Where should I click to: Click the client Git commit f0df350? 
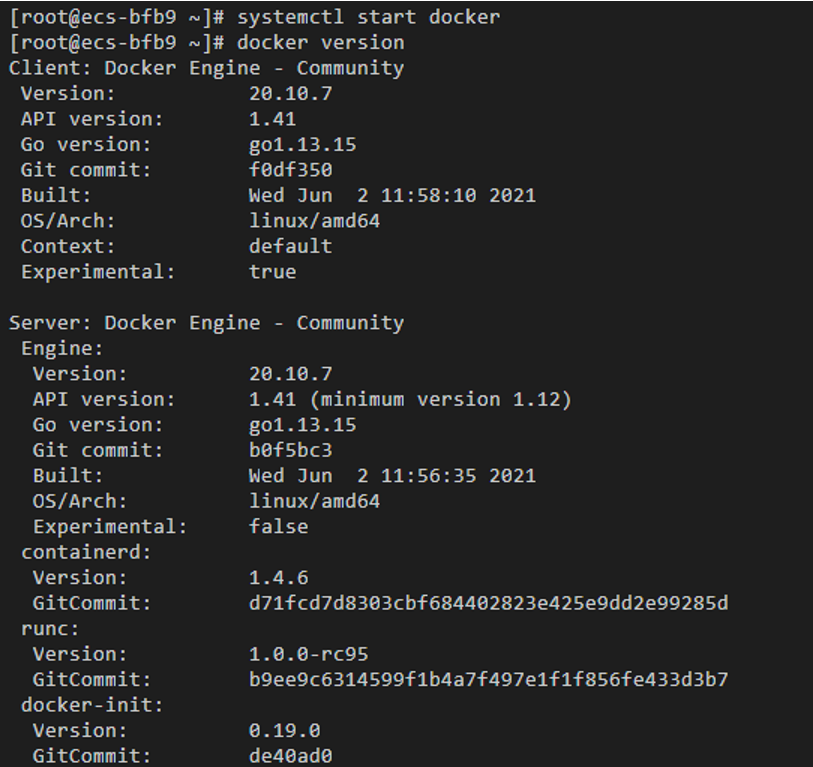coord(290,170)
